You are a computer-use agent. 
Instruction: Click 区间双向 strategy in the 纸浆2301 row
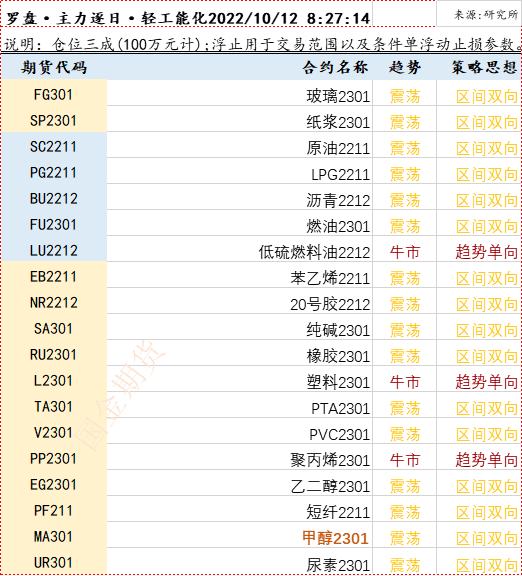pyautogui.click(x=487, y=122)
